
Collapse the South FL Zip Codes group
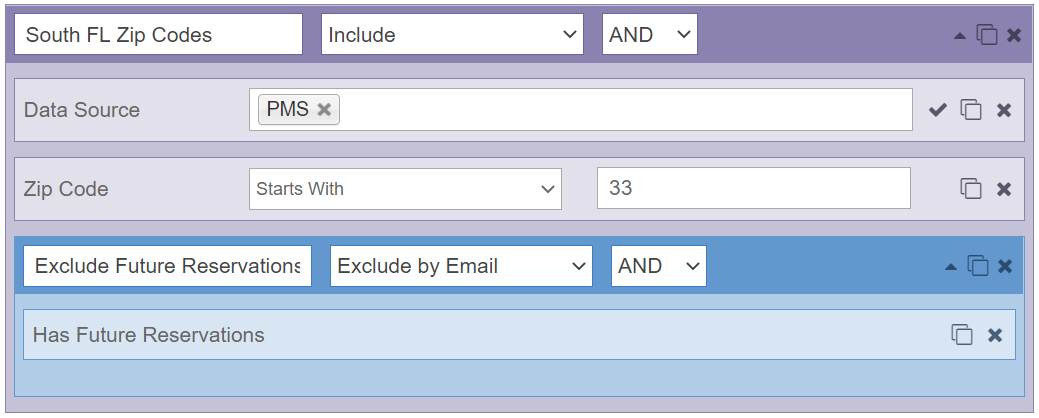(959, 36)
